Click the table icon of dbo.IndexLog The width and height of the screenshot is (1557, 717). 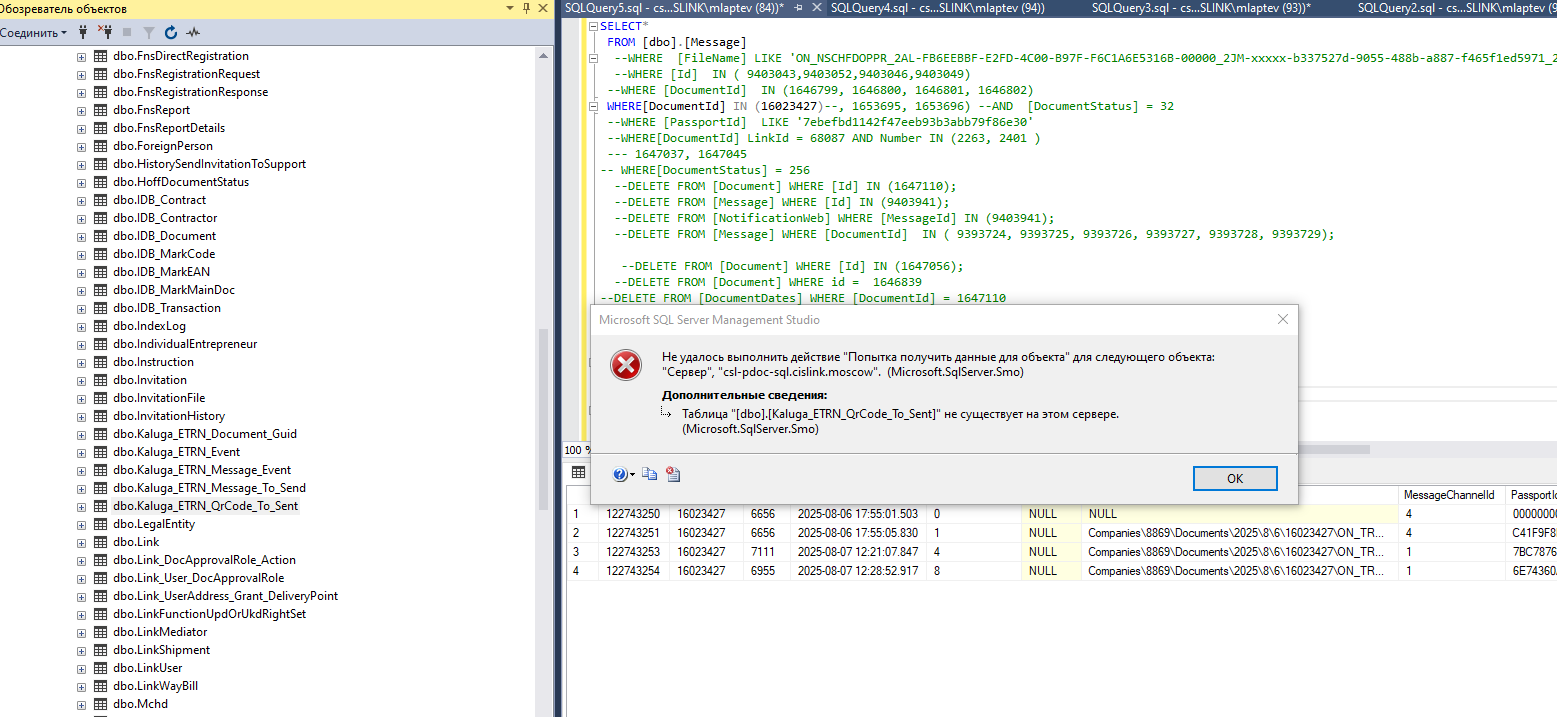pos(100,326)
